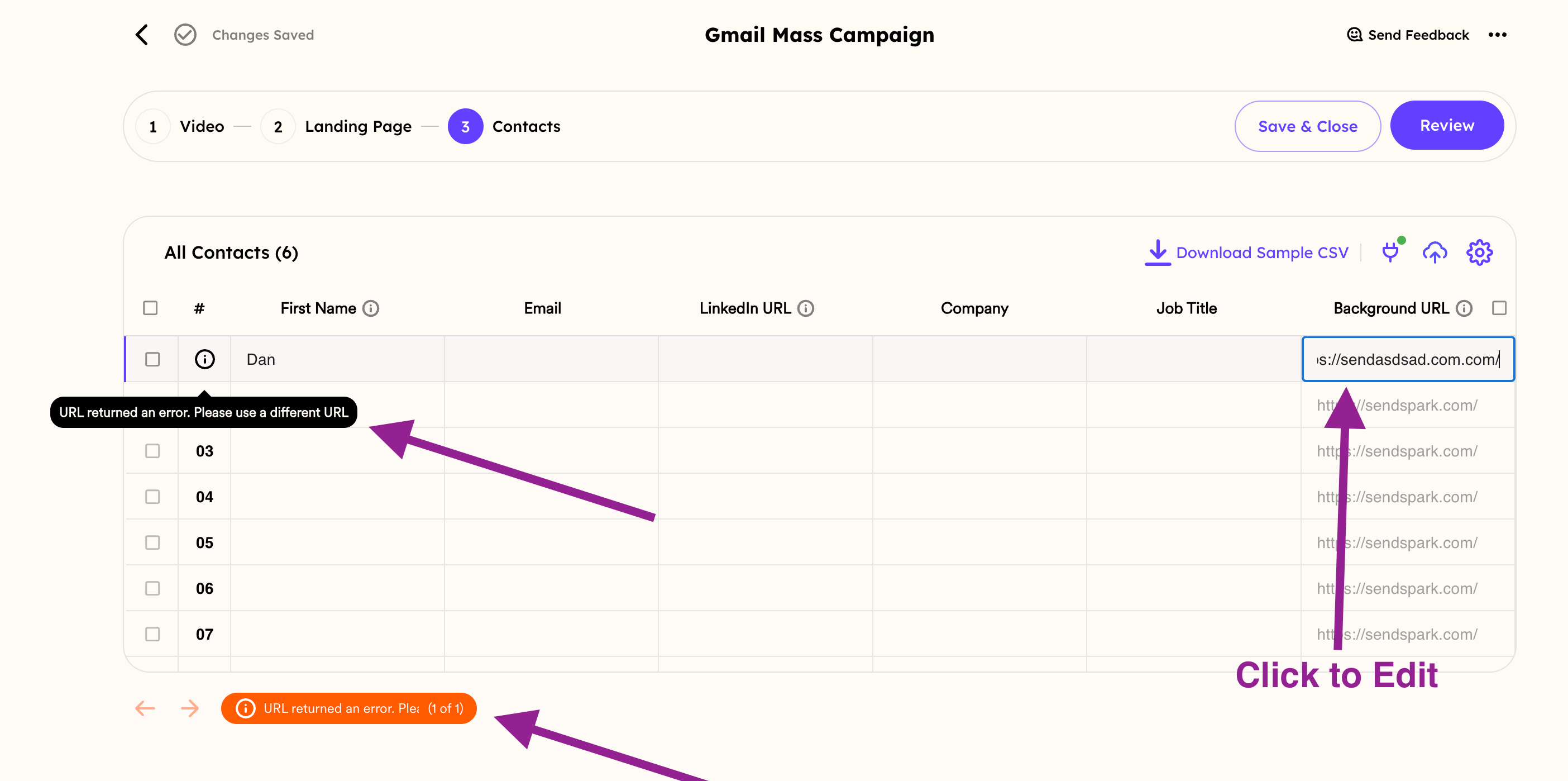Go to step 1 Video
This screenshot has height=781, width=1568.
click(x=180, y=126)
